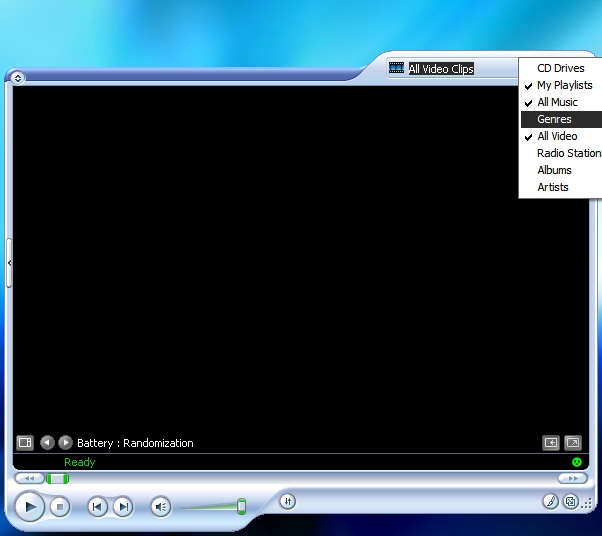Screen dimensions: 602x536
Task: Skip to the previous track
Action: click(97, 507)
